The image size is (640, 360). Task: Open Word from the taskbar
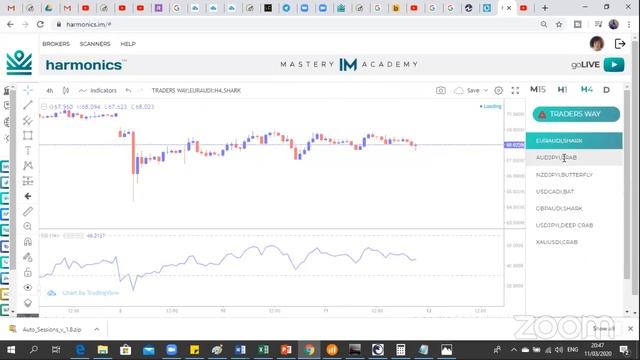240,350
